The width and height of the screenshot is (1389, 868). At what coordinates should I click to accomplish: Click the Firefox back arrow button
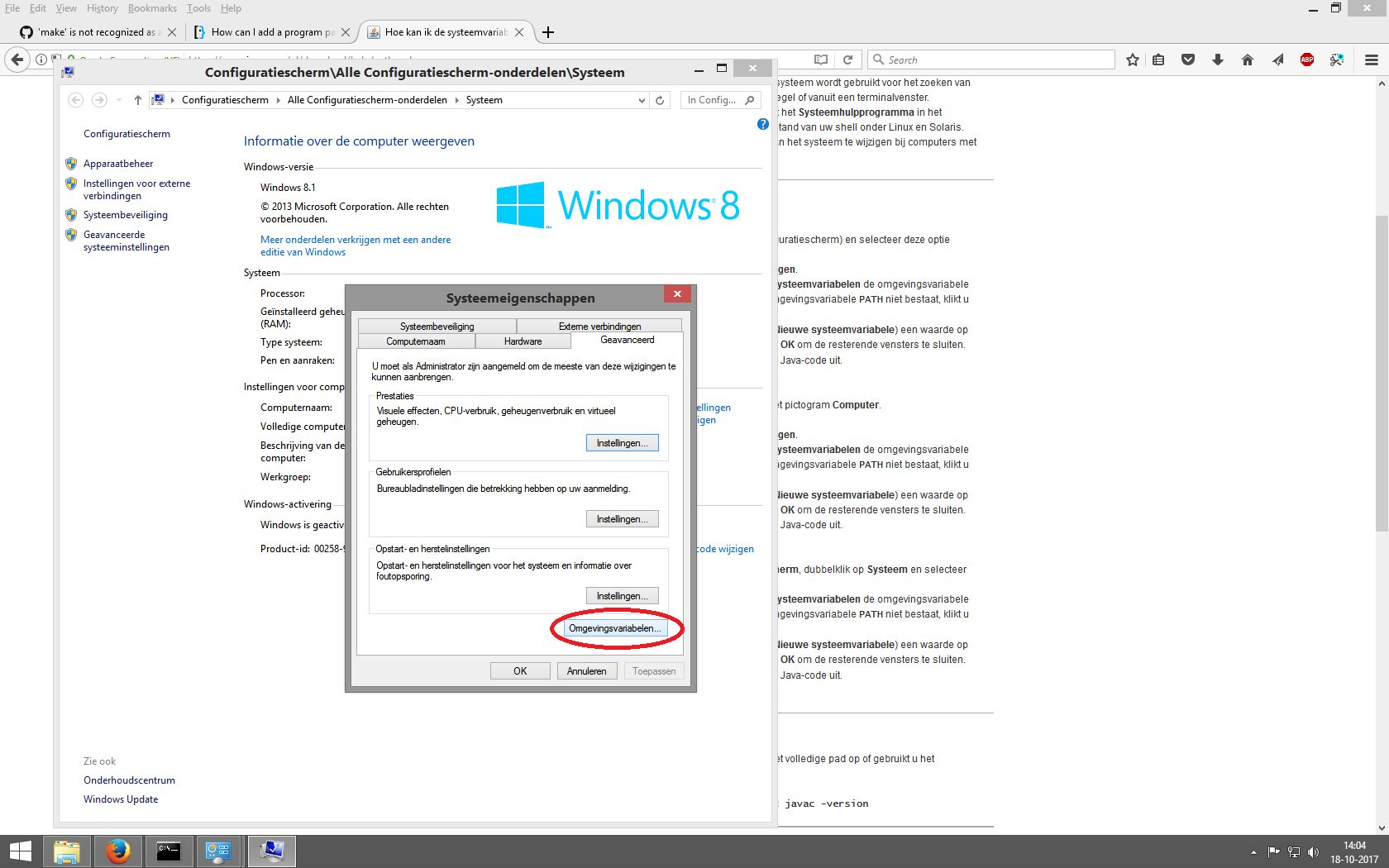[17, 60]
